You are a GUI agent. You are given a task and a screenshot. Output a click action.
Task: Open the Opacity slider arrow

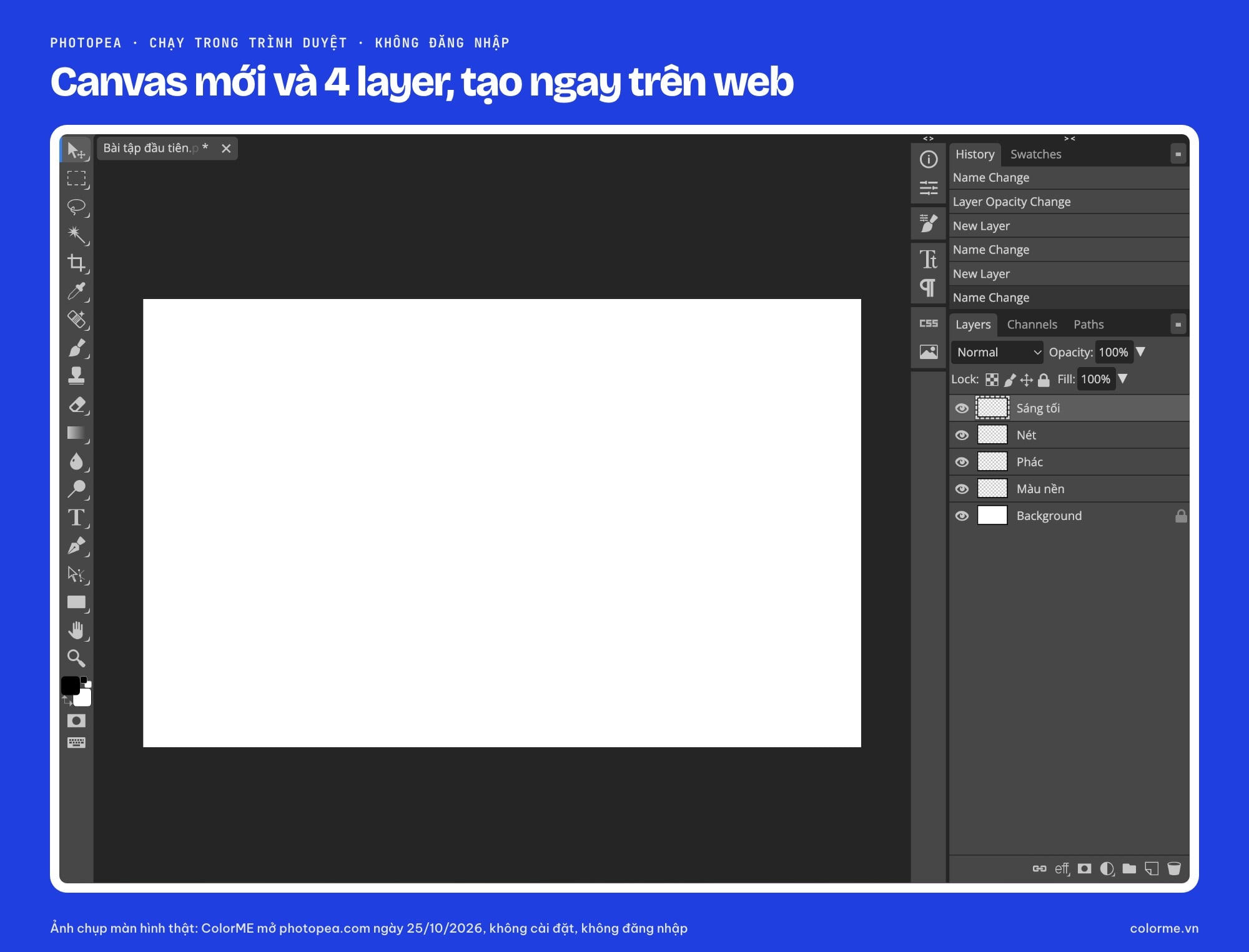point(1140,351)
